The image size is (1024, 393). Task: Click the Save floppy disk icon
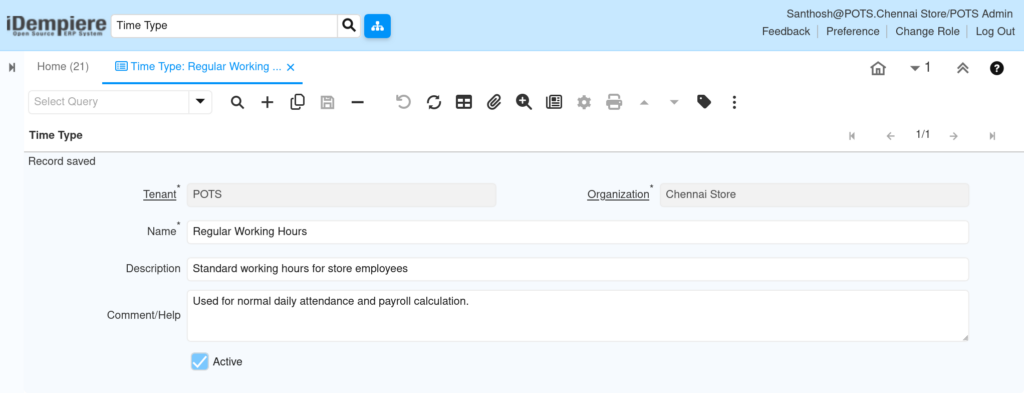pyautogui.click(x=327, y=102)
